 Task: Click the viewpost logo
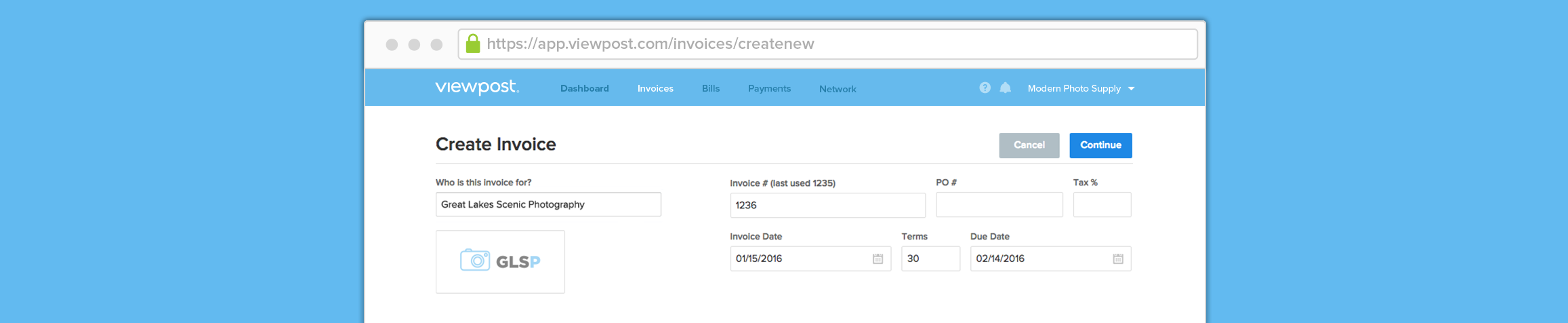477,88
